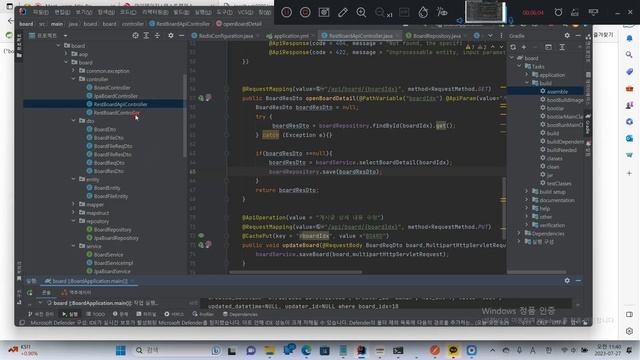640x360 pixels.
Task: Open JpaBoardRepository interface in project tree
Action: (x=116, y=238)
